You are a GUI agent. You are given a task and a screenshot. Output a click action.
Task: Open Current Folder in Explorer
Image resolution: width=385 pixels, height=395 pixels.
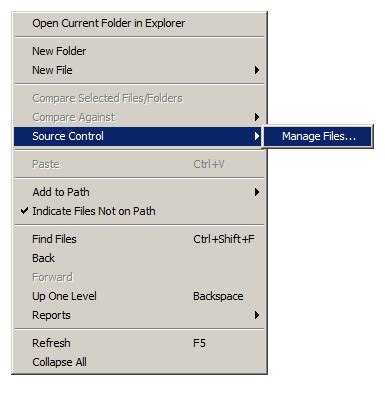coord(139,23)
